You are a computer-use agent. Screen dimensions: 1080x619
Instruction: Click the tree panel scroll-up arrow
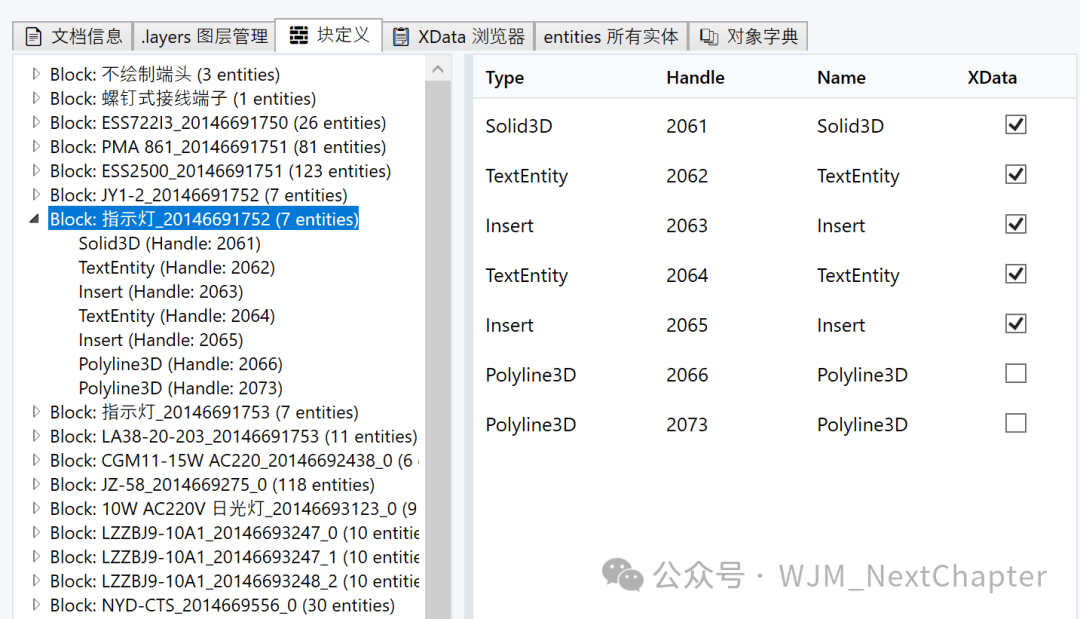(x=436, y=68)
